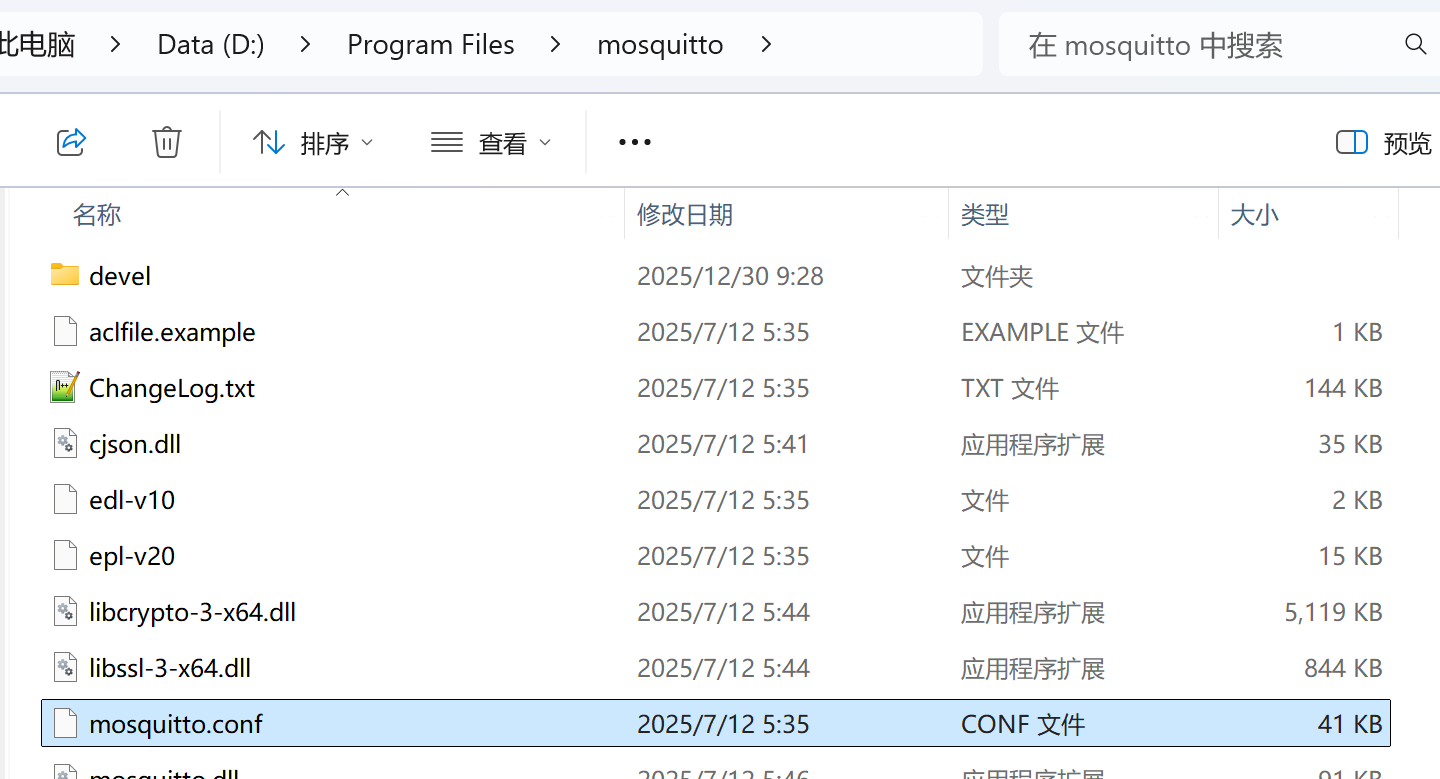Expand the chevron after Data (D:)
1440x779 pixels.
pos(306,44)
